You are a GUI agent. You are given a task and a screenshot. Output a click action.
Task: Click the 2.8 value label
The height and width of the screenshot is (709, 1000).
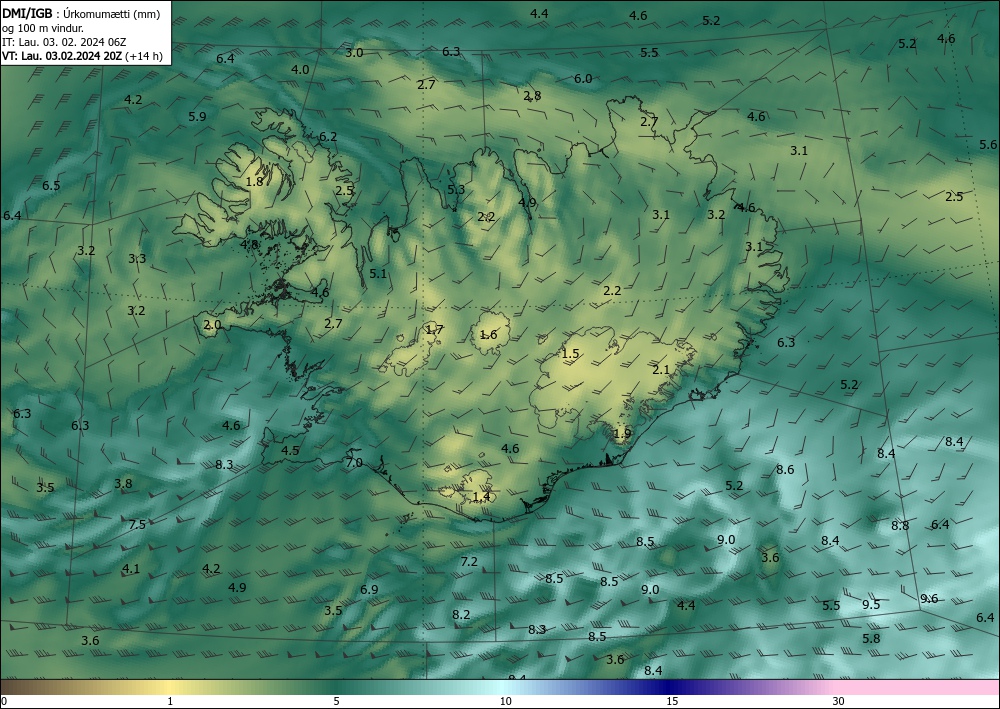pyautogui.click(x=532, y=96)
